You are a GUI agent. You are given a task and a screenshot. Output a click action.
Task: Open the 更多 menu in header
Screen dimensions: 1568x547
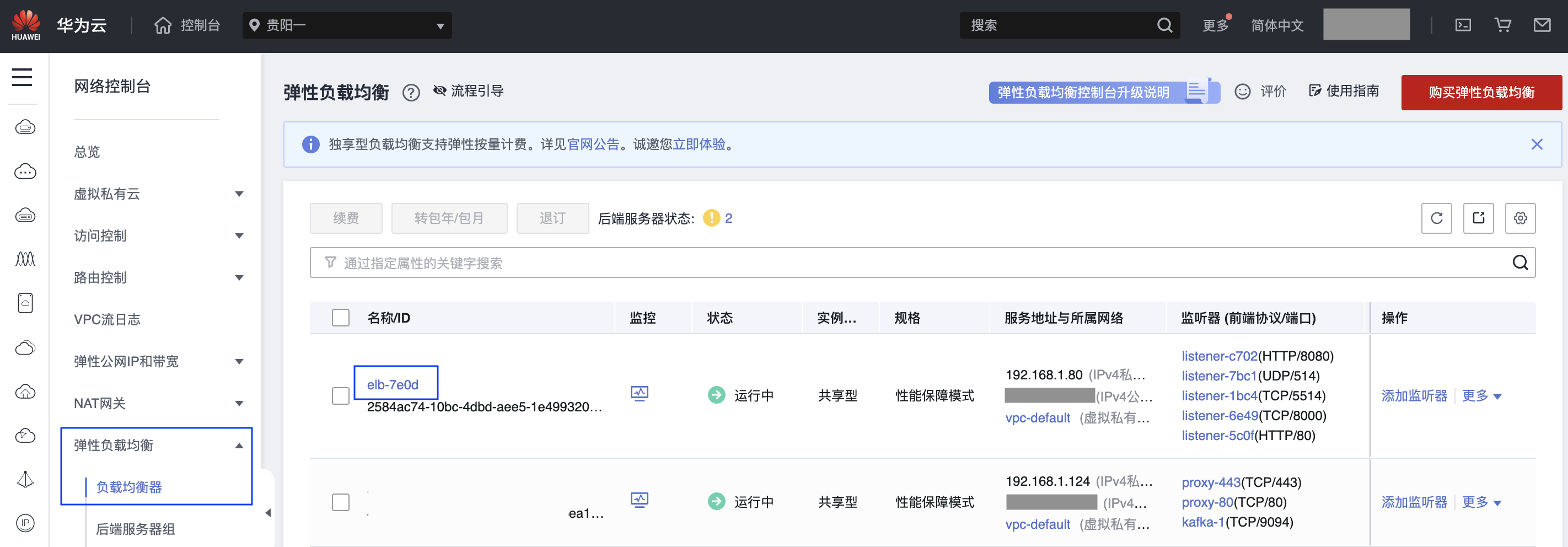click(1216, 25)
